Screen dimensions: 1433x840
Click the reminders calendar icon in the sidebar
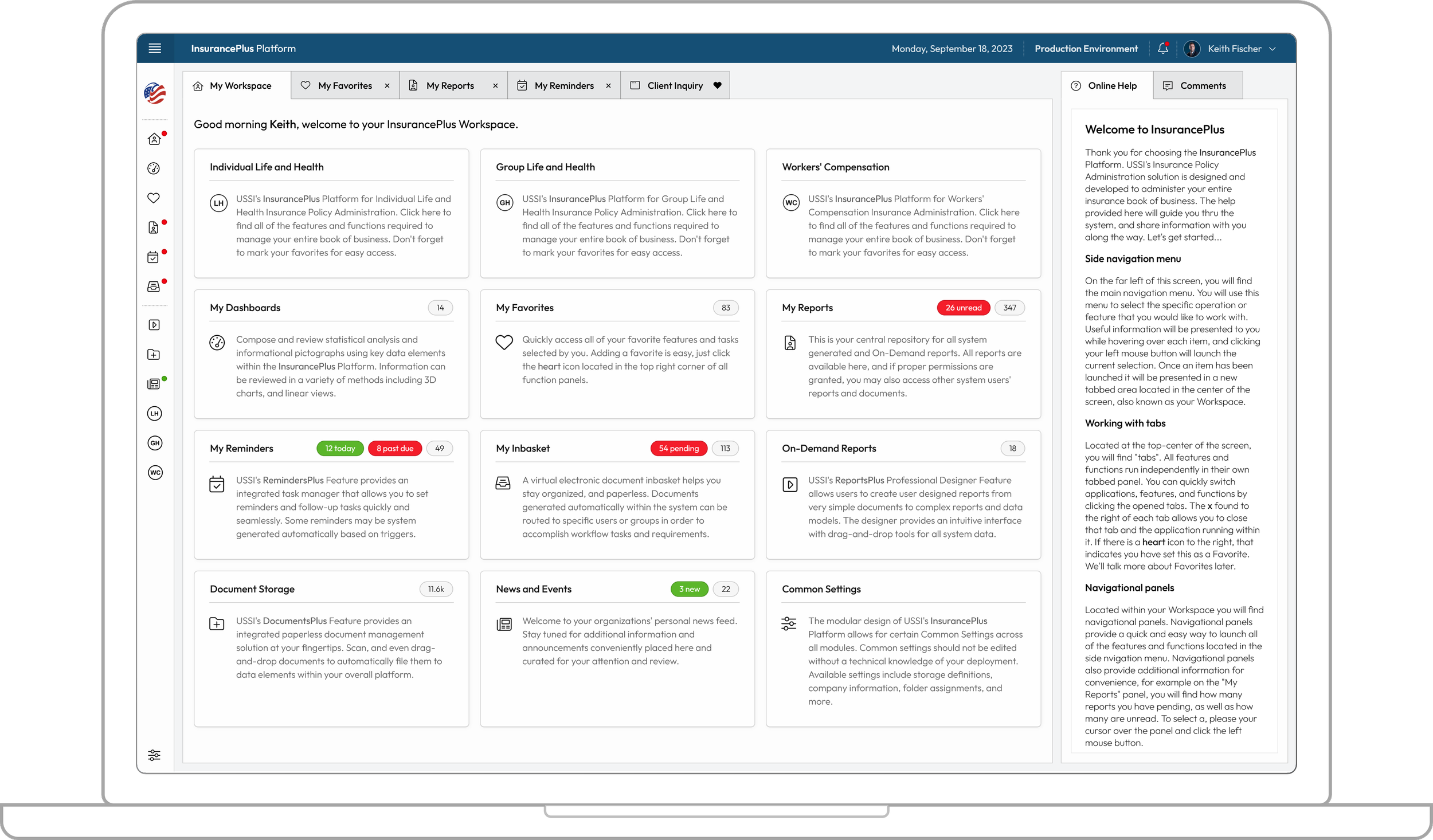(x=154, y=257)
